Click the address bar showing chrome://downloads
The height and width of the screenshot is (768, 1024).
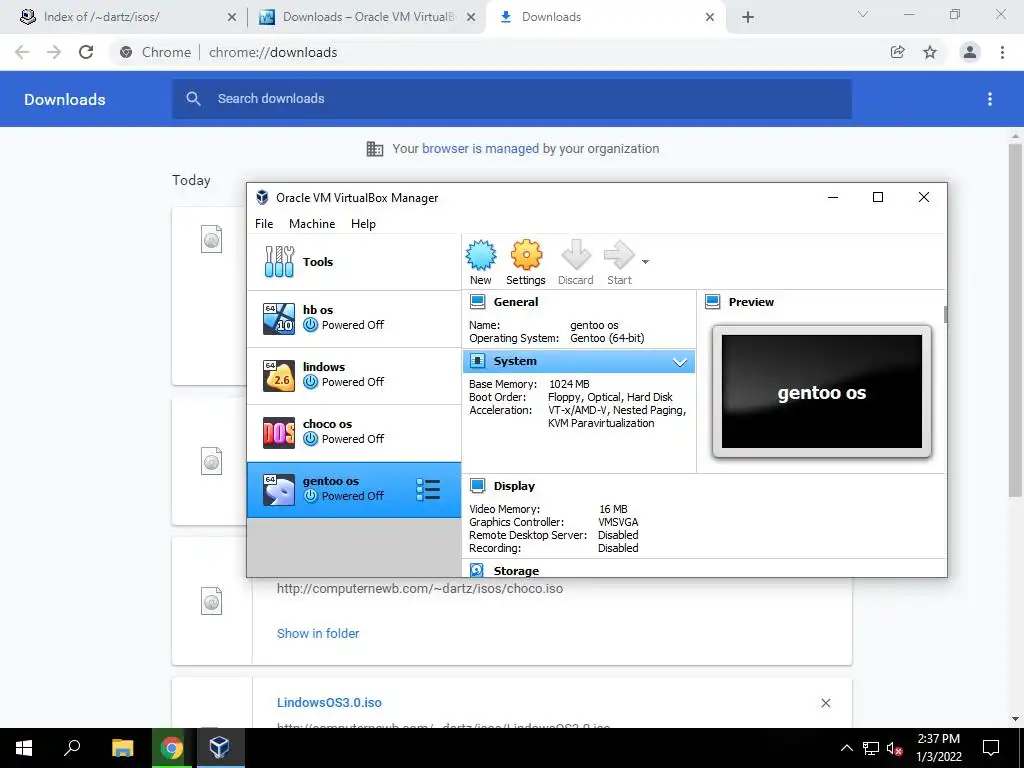[496, 52]
